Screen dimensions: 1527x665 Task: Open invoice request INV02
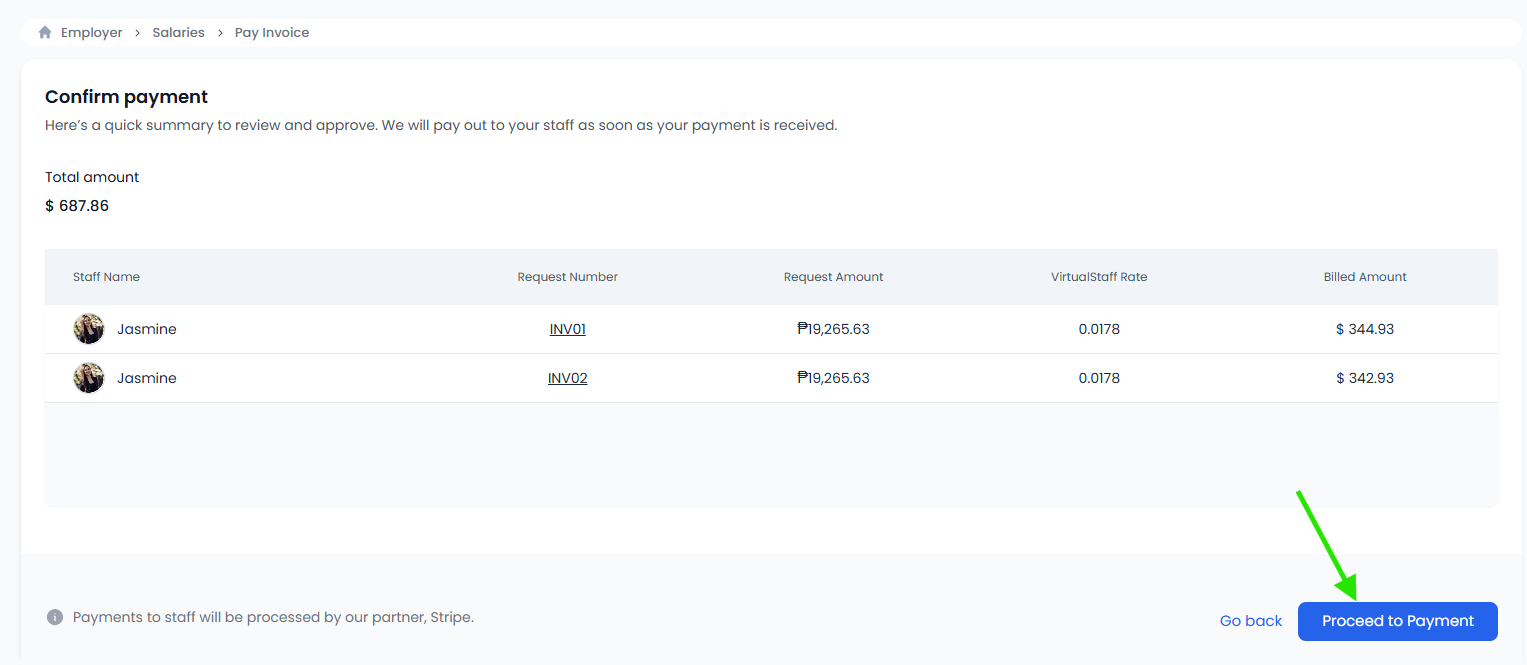click(x=567, y=378)
